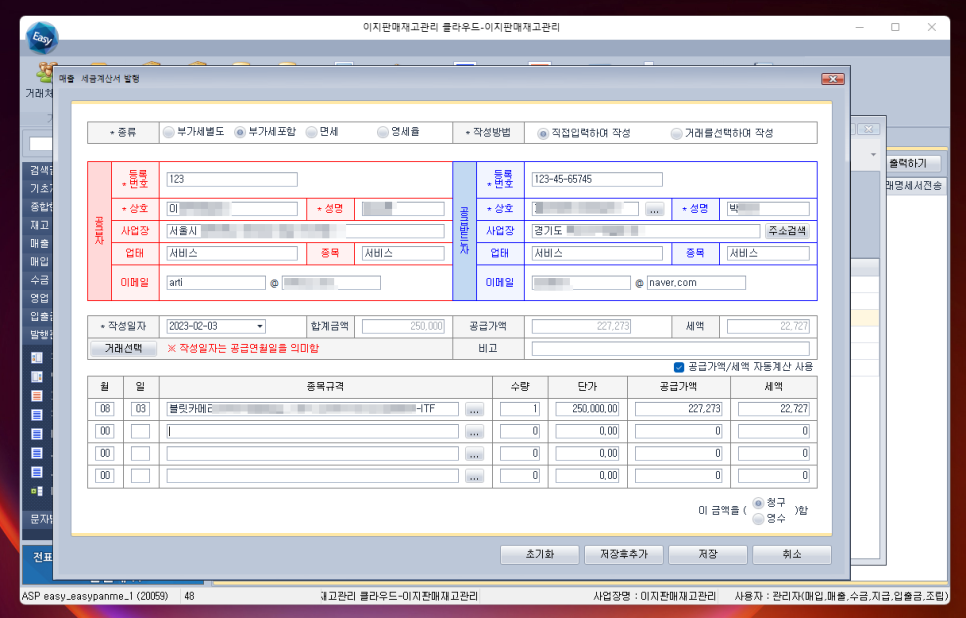966x618 pixels.
Task: Click status bar 사용자 : 관리자 entry
Action: (x=841, y=596)
